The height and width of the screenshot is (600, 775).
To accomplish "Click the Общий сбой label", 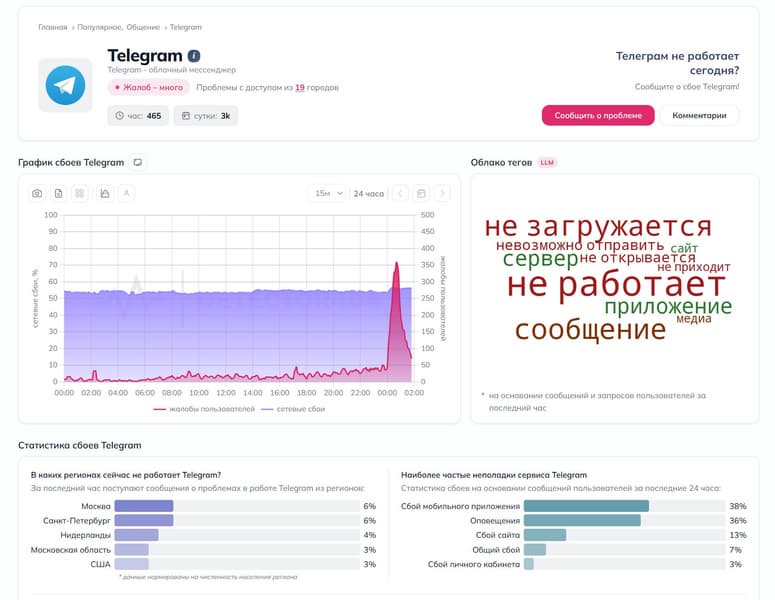I will 496,550.
